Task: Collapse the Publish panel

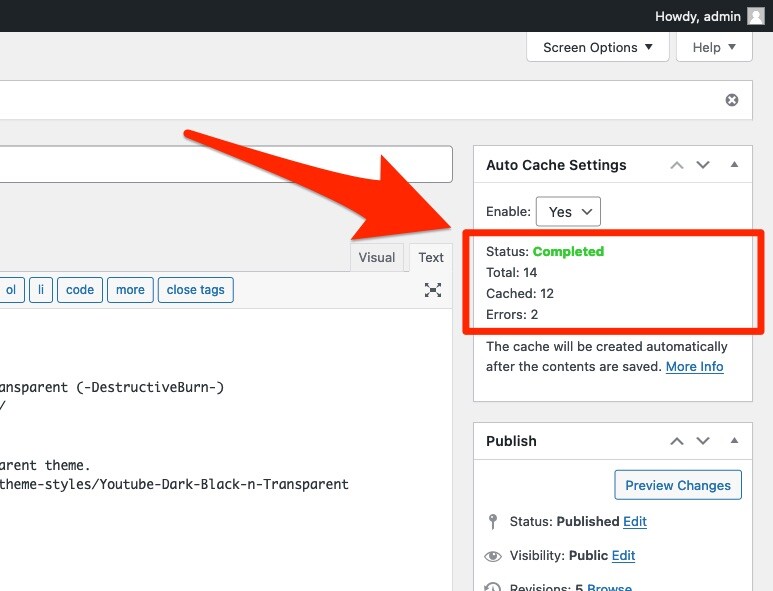Action: pos(734,441)
